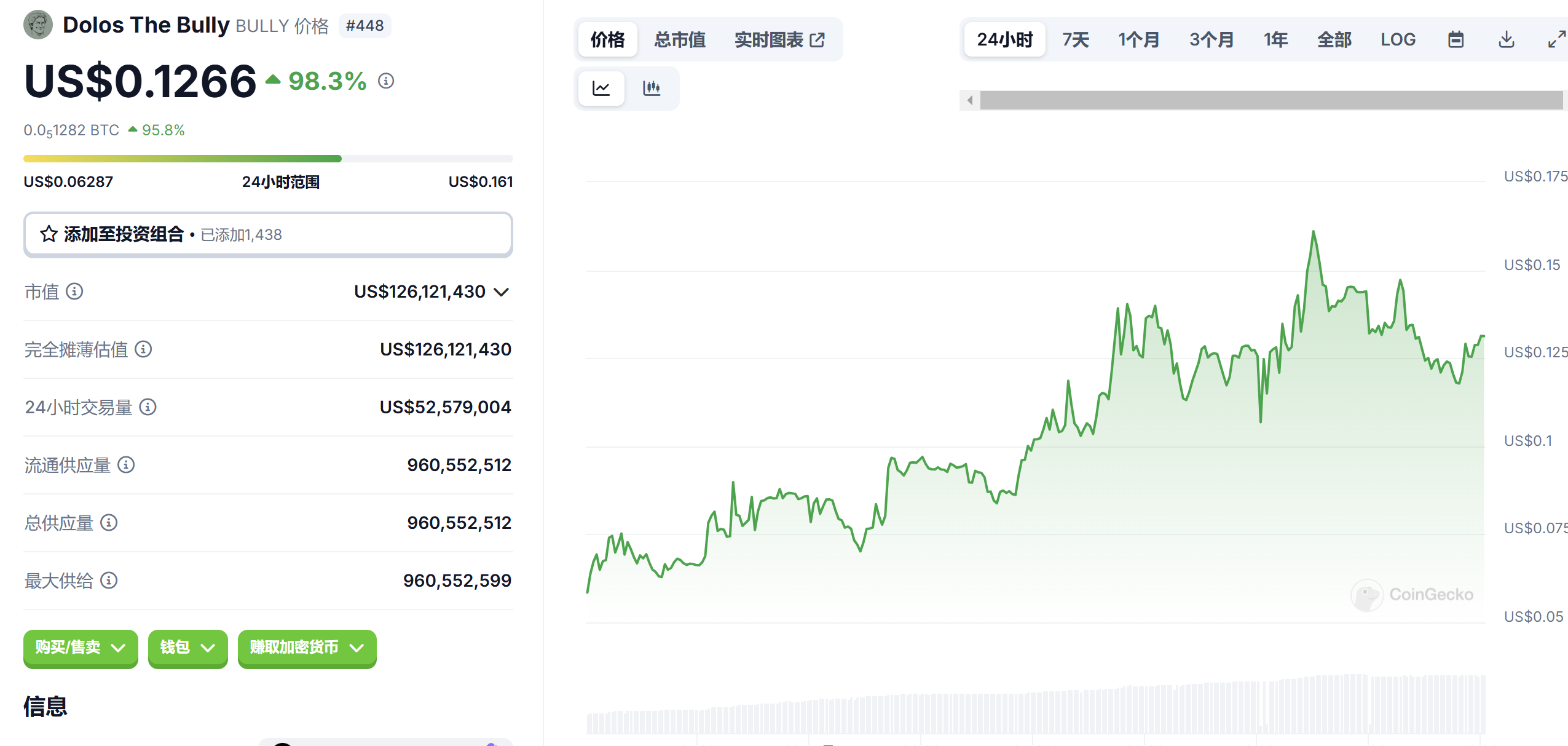Viewport: 1568px width, 746px height.
Task: Click the 已添加1,438 portfolio count text
Action: (241, 235)
